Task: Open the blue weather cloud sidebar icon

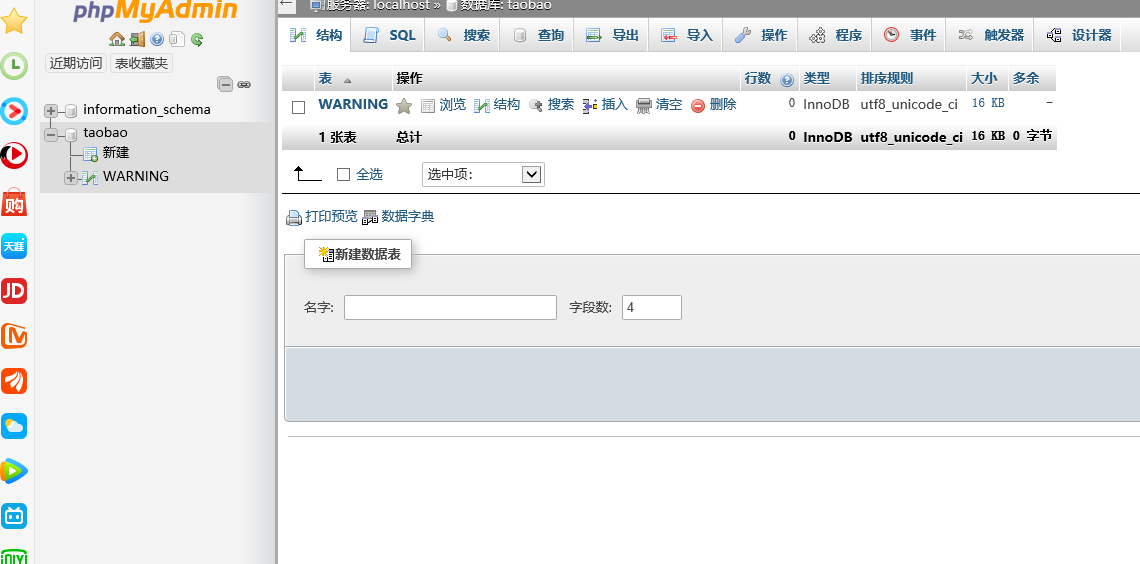Action: click(14, 426)
